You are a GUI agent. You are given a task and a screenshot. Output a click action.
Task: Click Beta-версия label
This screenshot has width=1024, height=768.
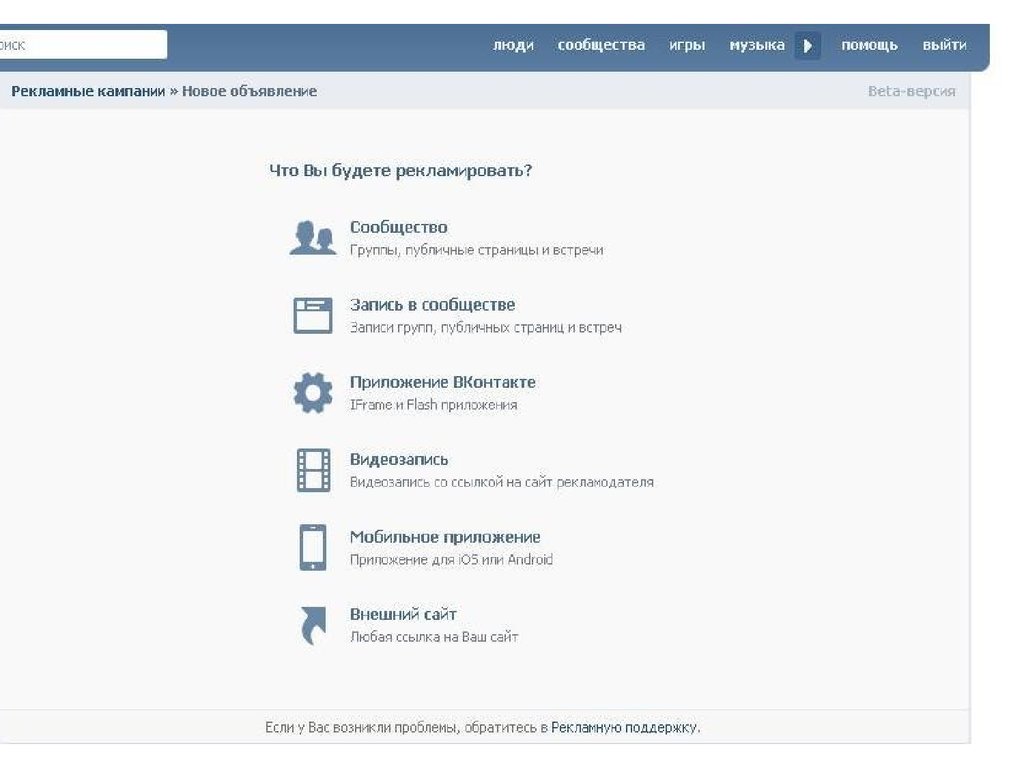pos(912,91)
